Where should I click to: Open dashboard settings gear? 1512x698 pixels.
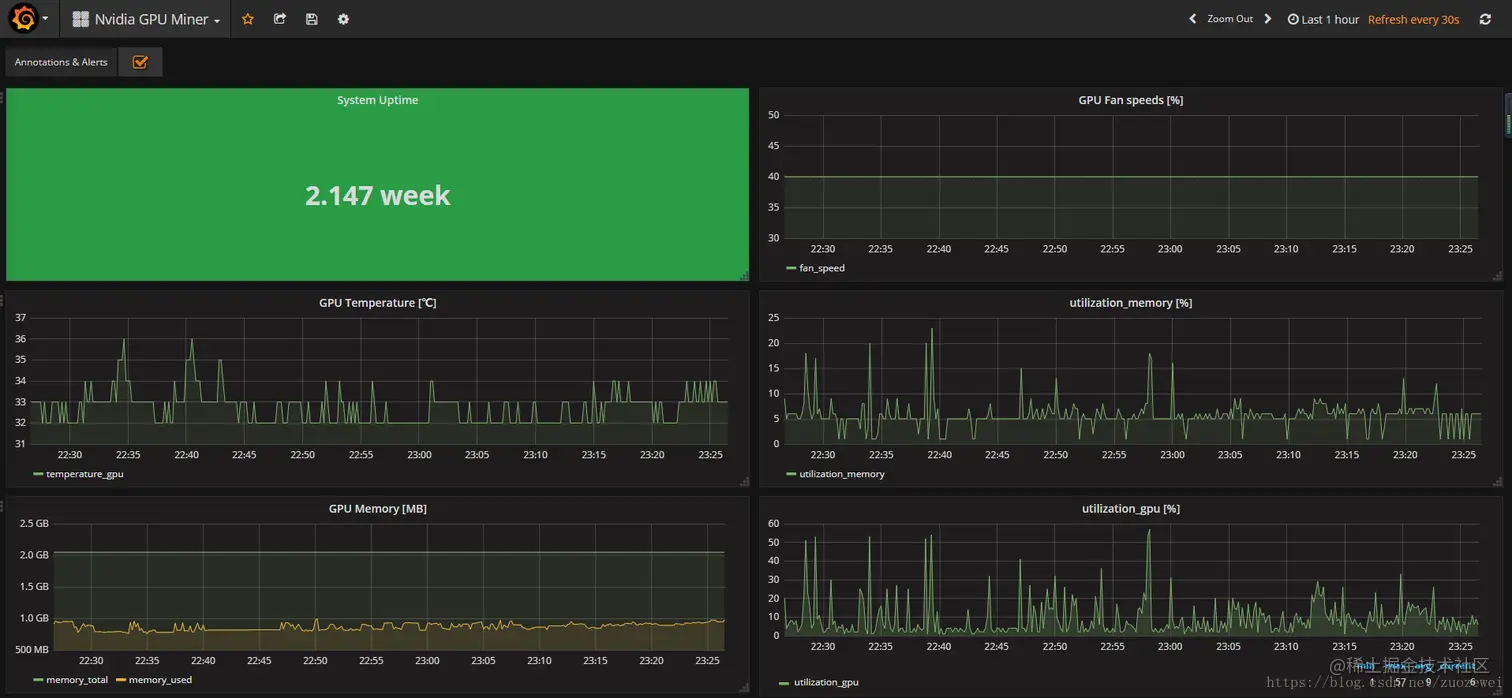click(x=343, y=19)
